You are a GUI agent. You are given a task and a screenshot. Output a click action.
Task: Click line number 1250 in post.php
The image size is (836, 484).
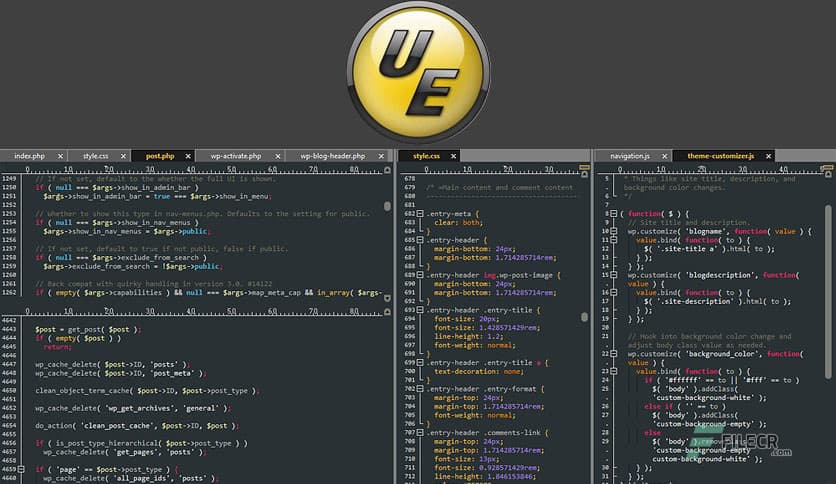[9, 188]
